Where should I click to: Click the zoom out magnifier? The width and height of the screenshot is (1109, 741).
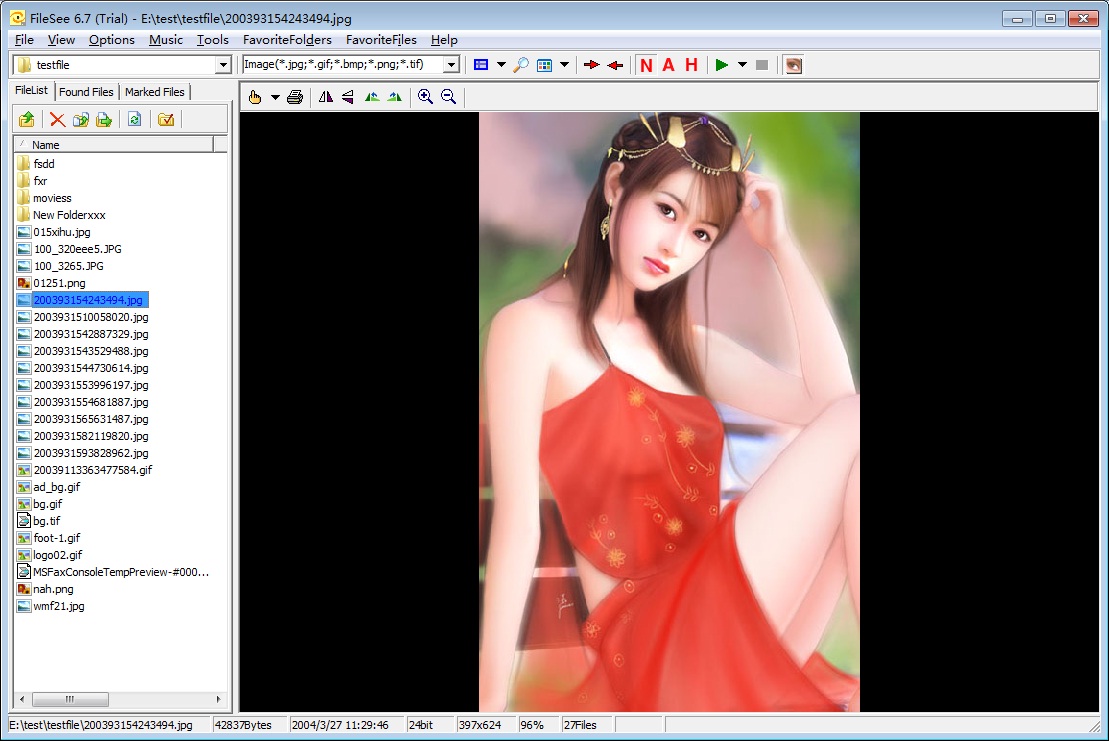(x=448, y=97)
